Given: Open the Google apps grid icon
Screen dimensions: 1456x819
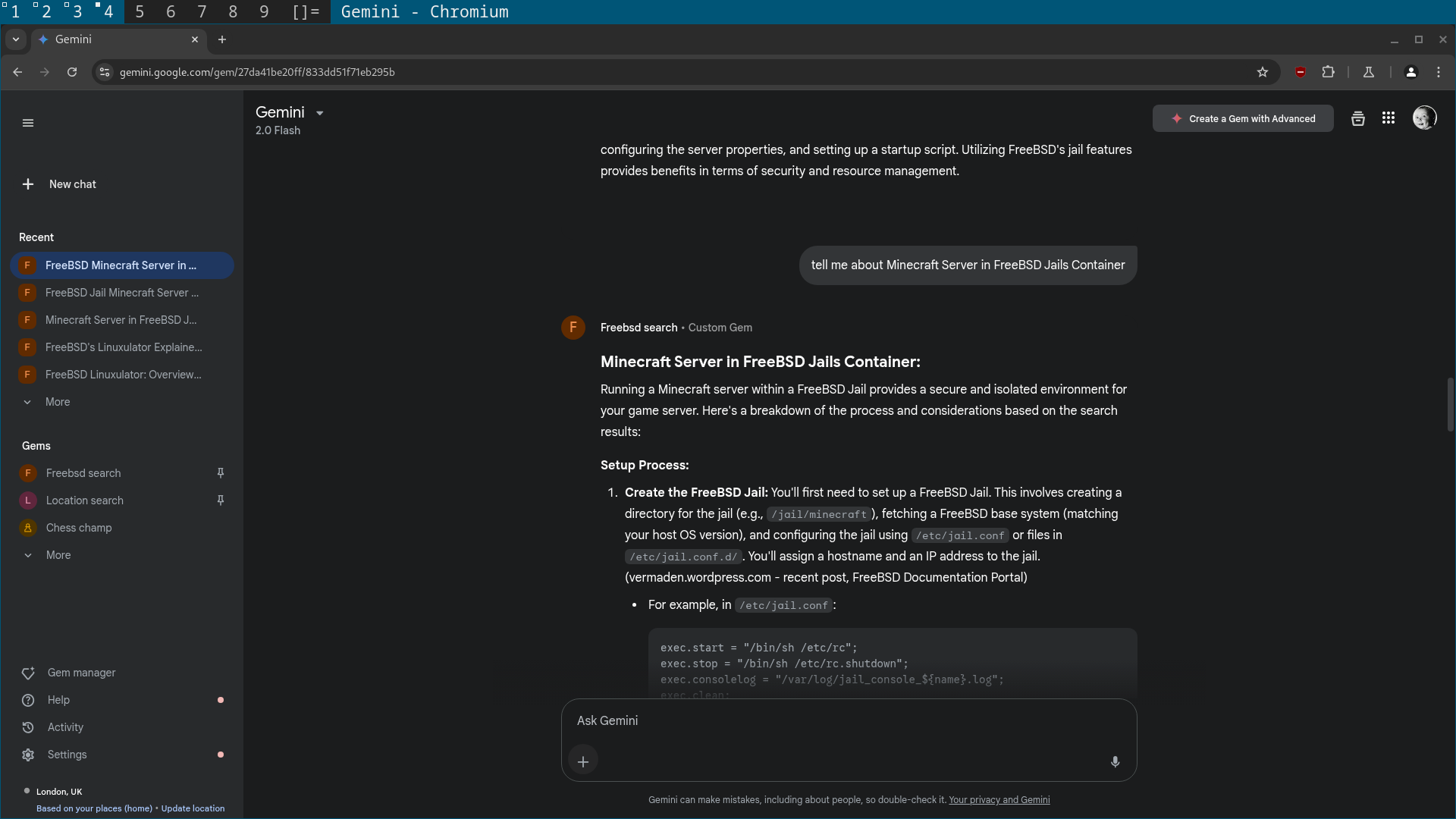Looking at the screenshot, I should point(1388,118).
